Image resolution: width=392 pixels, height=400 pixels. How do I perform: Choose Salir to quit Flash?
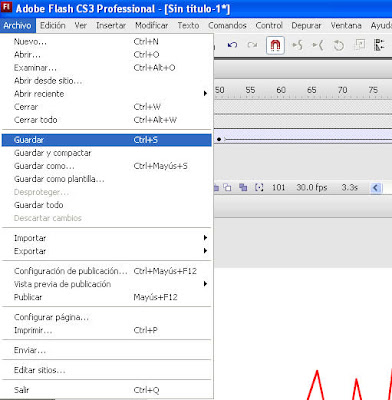pyautogui.click(x=107, y=390)
